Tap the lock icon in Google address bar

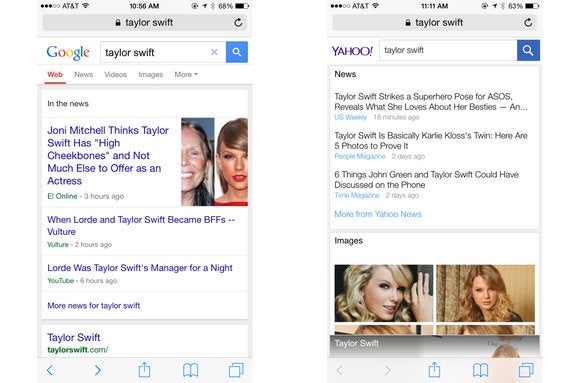click(x=118, y=23)
